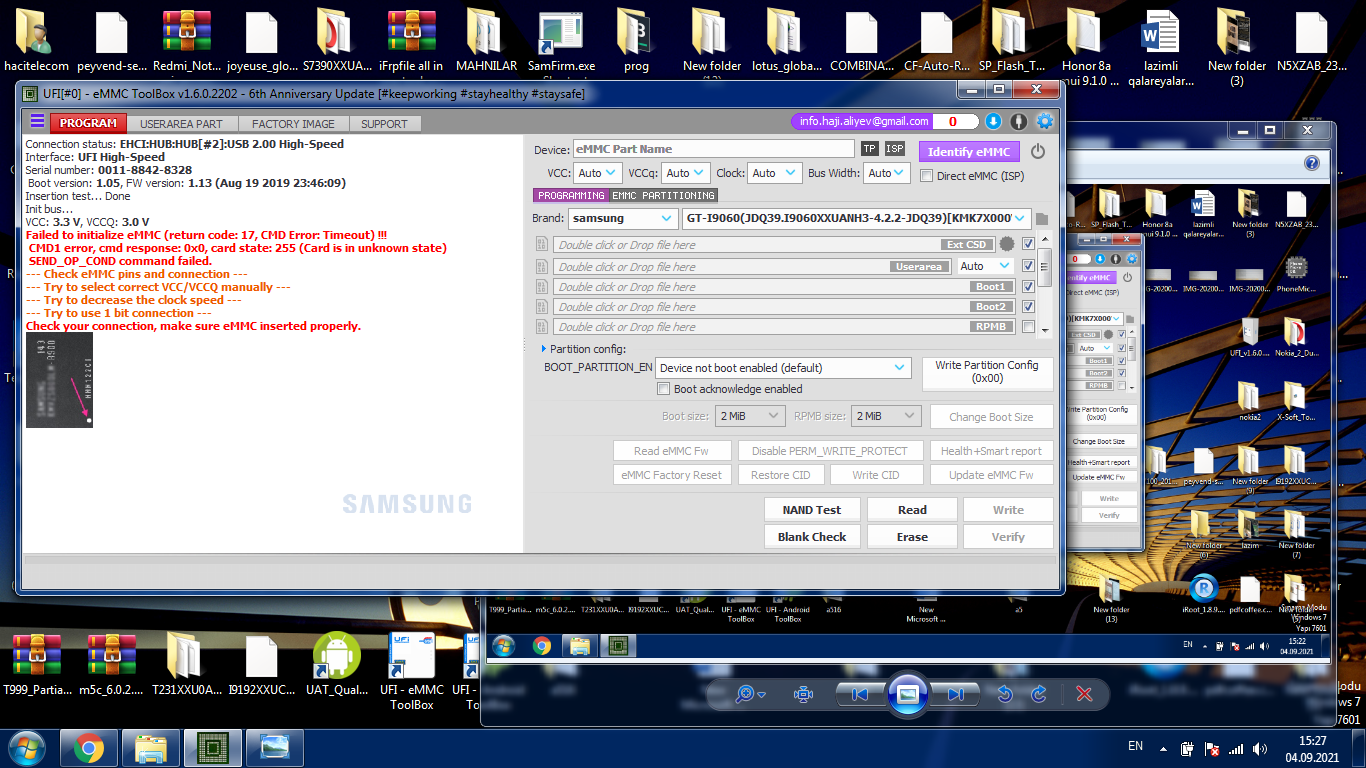The width and height of the screenshot is (1366, 768).
Task: Click the Read button
Action: tap(912, 510)
